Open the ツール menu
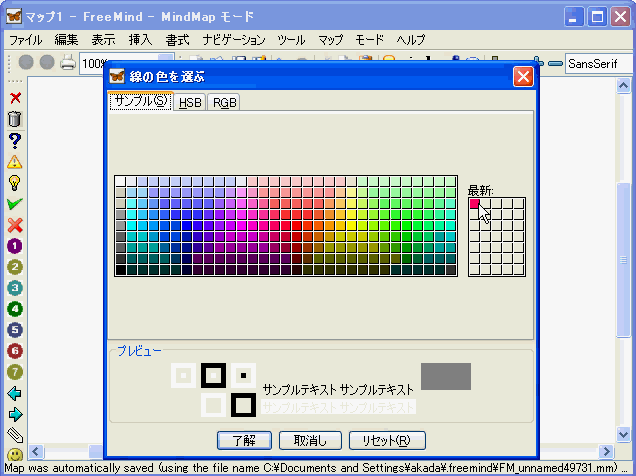The image size is (636, 476). pyautogui.click(x=291, y=40)
